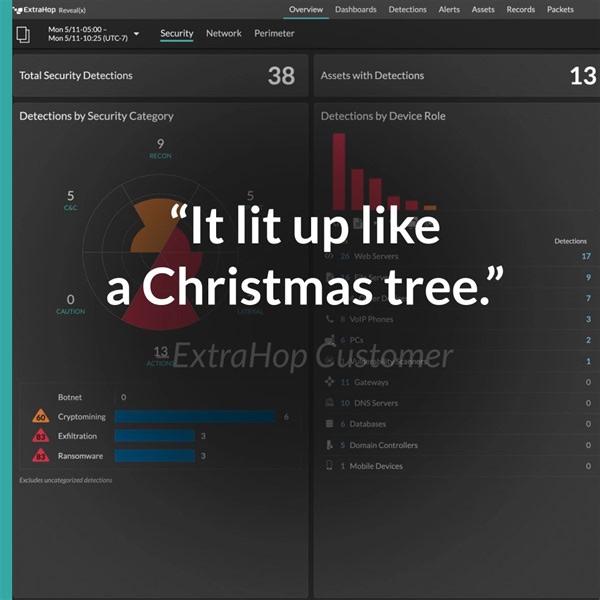
Task: Click the small orange bar in Device Role chart
Action: 430,208
